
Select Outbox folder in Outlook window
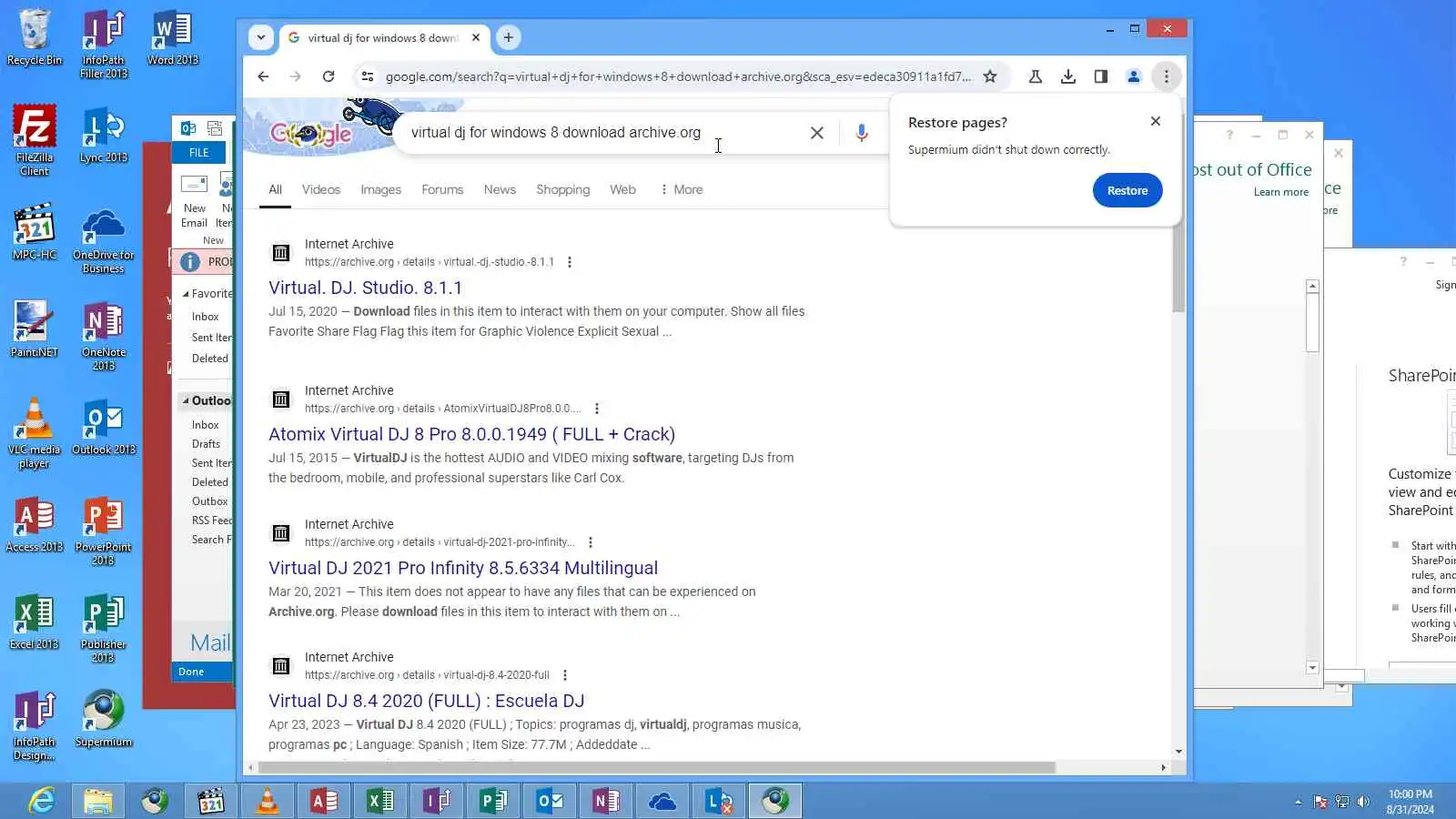[209, 501]
